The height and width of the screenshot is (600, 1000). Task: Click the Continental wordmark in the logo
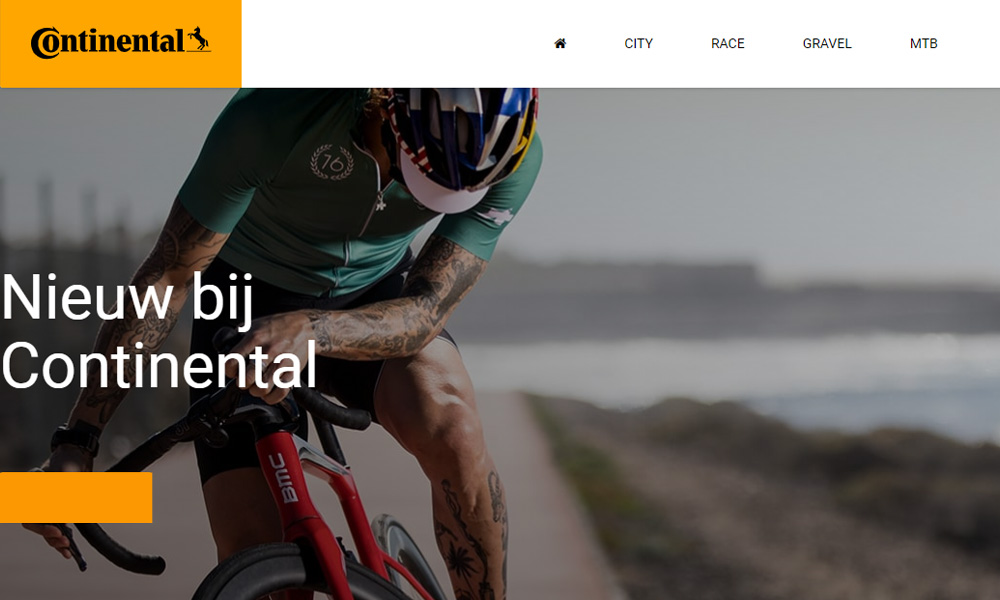107,43
